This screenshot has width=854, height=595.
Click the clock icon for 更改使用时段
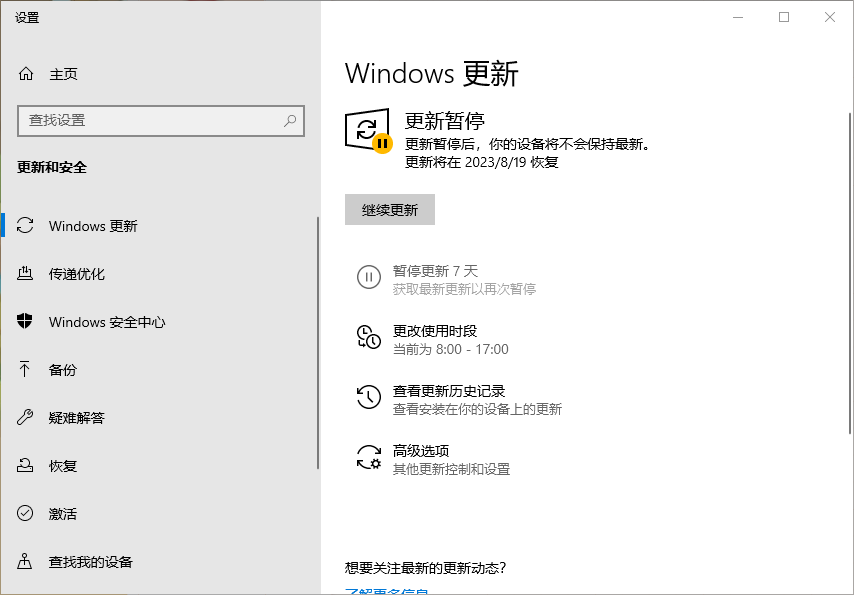pyautogui.click(x=369, y=337)
